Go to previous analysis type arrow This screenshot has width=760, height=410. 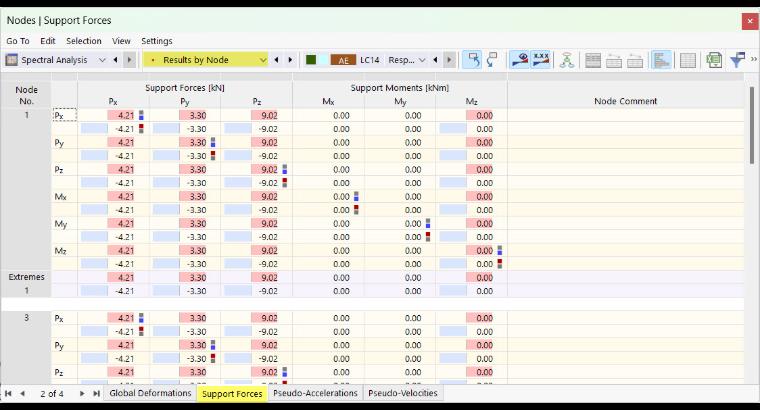pyautogui.click(x=115, y=60)
